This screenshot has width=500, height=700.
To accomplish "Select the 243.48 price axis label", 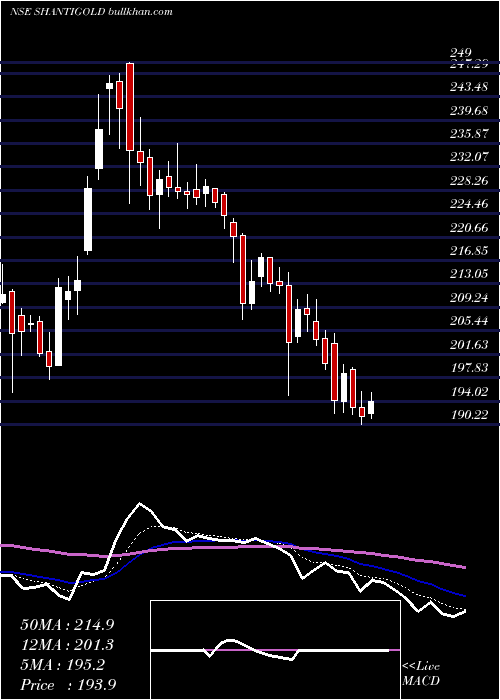I will pos(469,87).
